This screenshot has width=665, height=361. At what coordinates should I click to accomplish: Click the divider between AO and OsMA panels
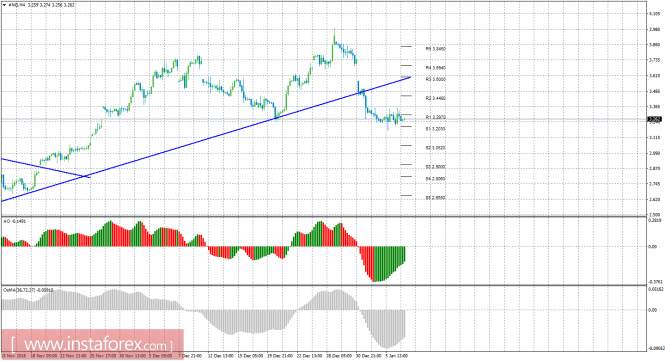324,285
